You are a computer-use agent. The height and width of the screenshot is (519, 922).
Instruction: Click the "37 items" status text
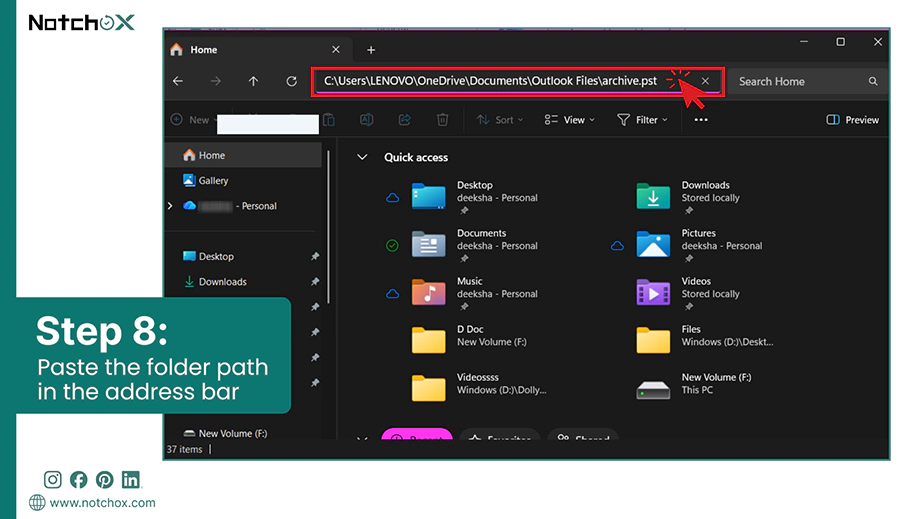(x=184, y=449)
